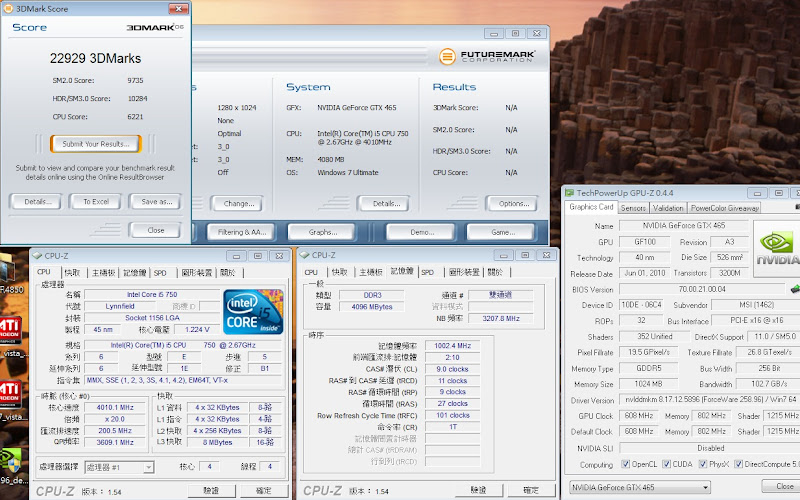Image resolution: width=800 pixels, height=500 pixels.
Task: Click the NVIDIA logo in GPU-Z
Action: (x=777, y=248)
